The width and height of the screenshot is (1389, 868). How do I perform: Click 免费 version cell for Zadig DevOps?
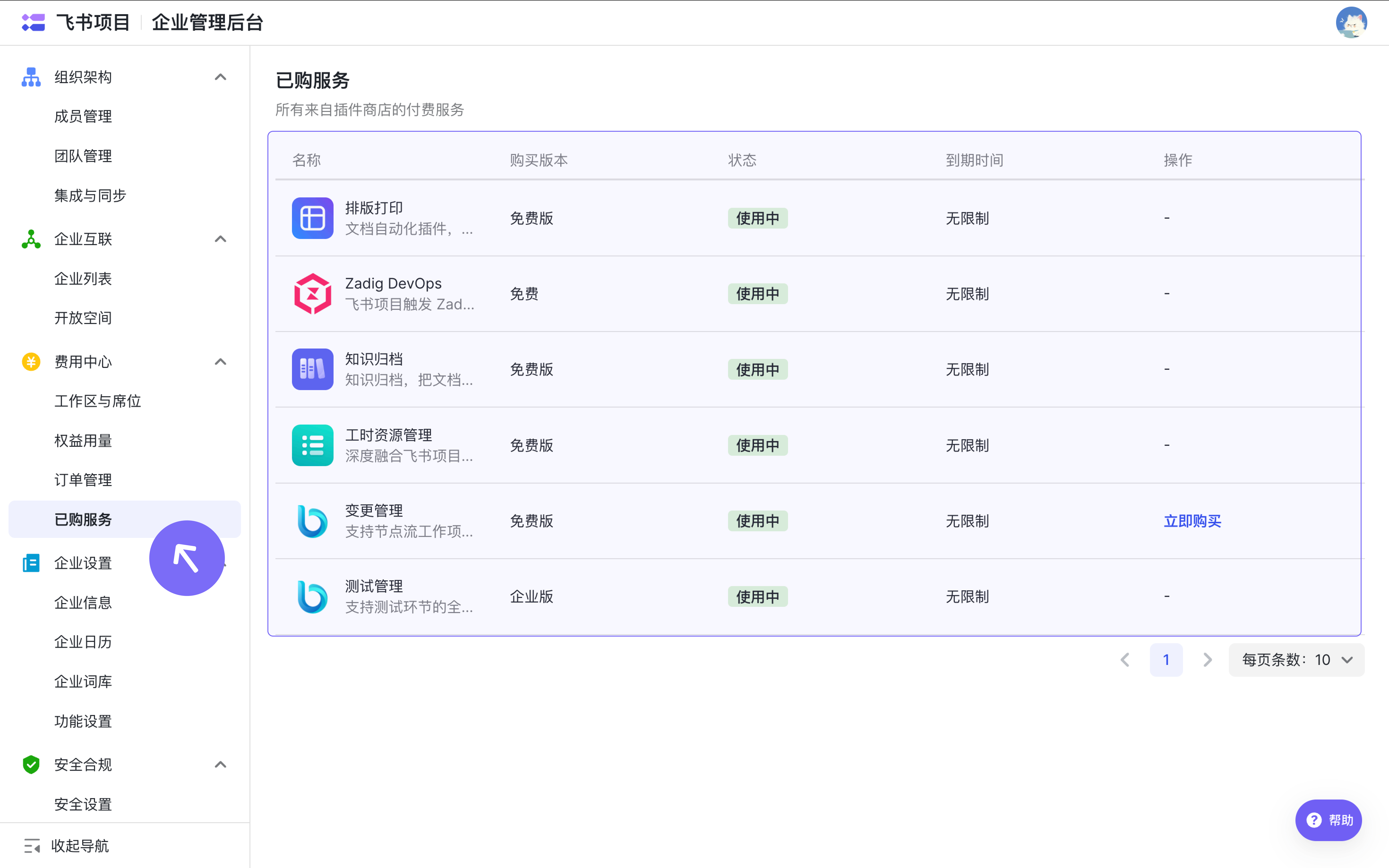(x=524, y=294)
